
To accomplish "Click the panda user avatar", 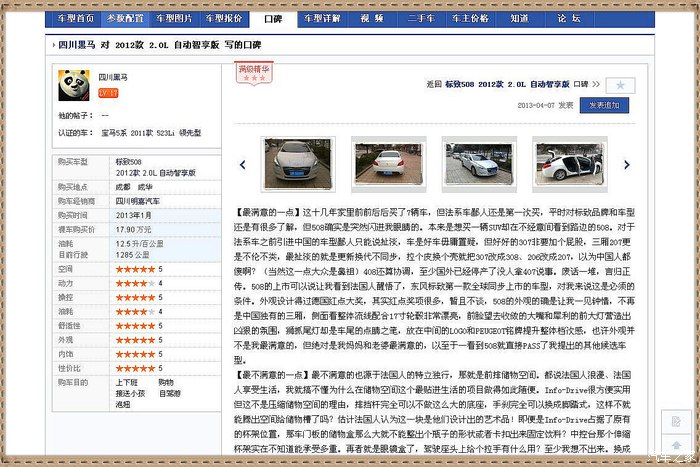I will click(x=72, y=84).
